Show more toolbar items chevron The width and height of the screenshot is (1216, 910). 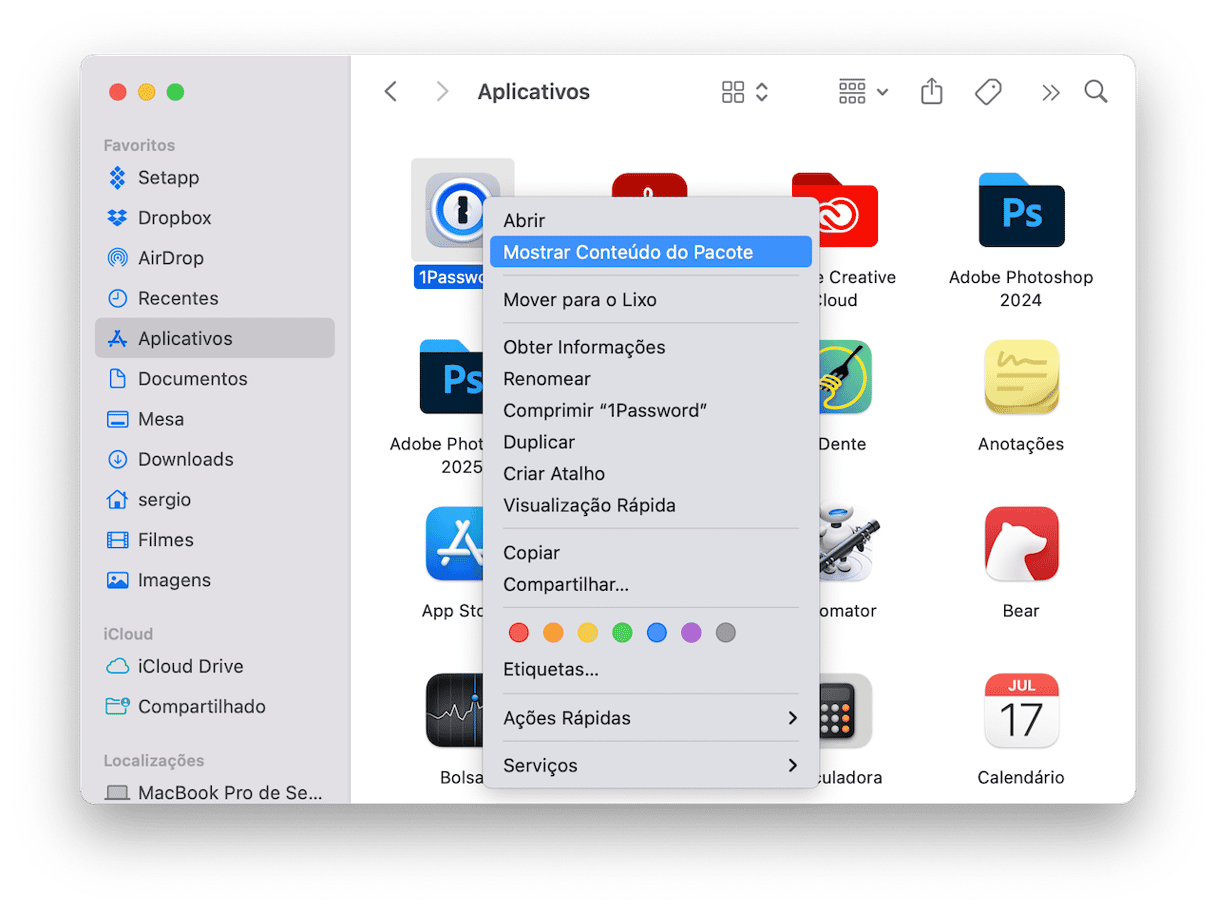(x=1050, y=92)
